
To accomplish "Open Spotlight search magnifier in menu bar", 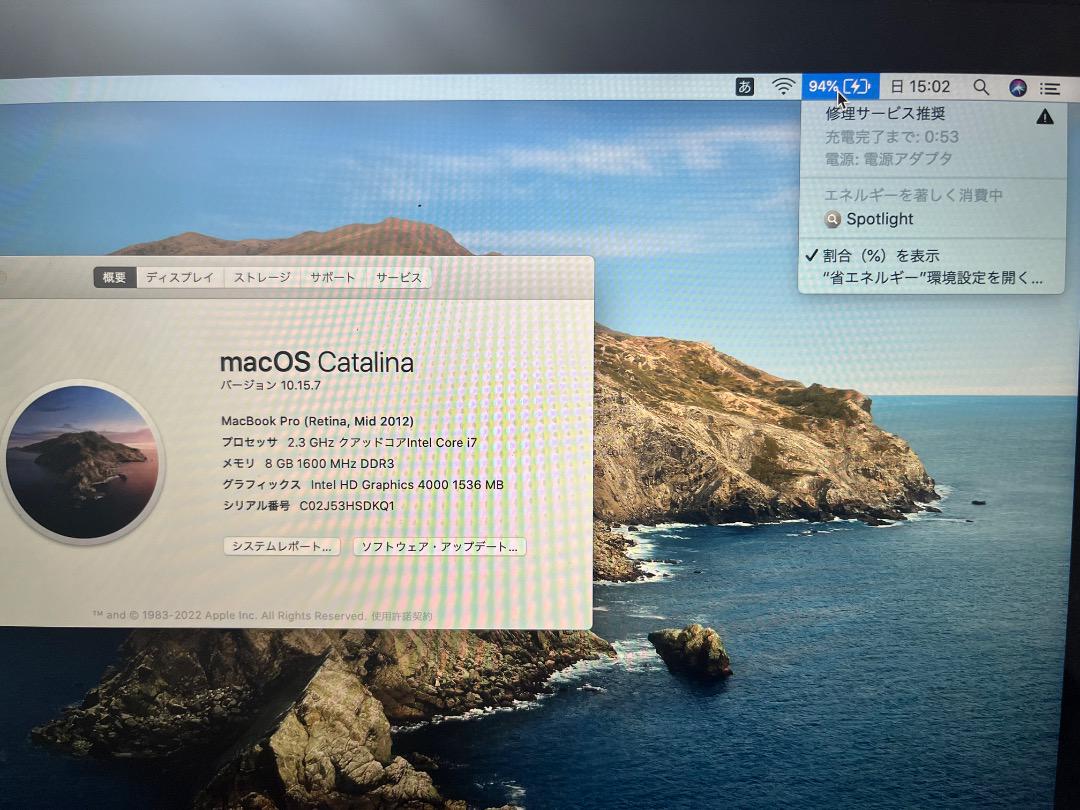I will pyautogui.click(x=981, y=87).
